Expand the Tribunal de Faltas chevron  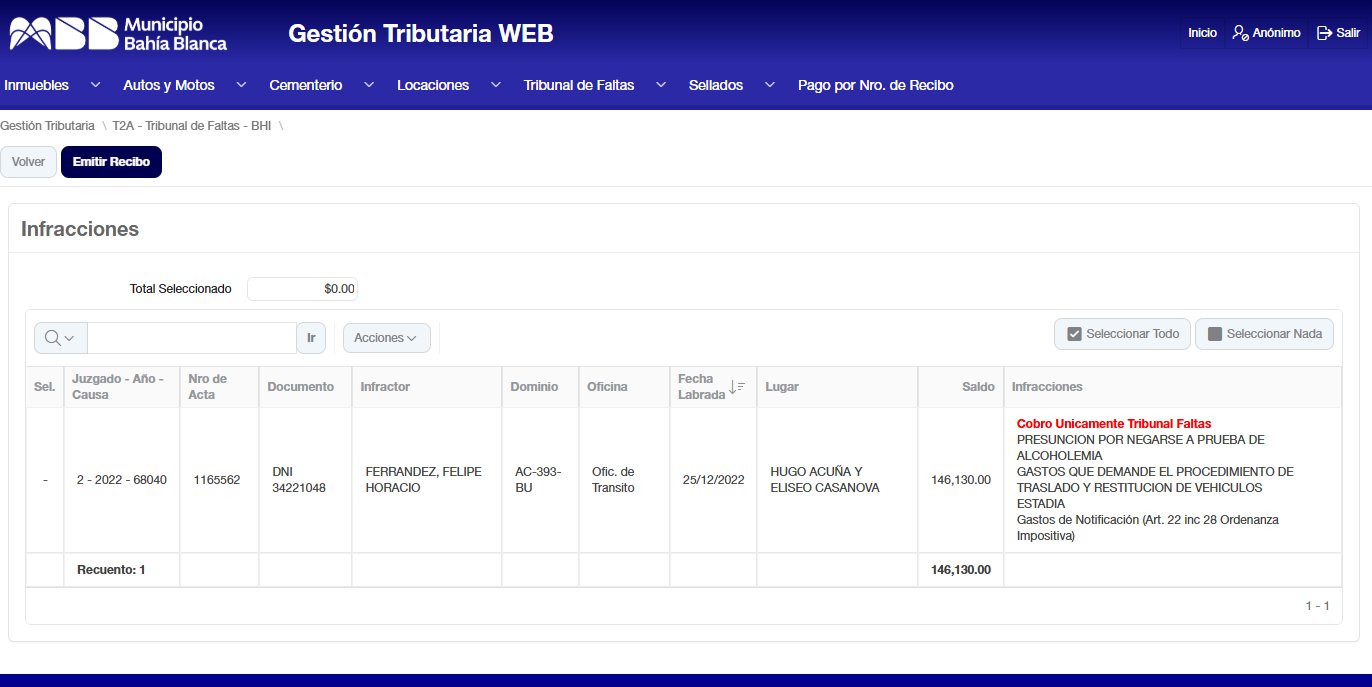(x=661, y=85)
